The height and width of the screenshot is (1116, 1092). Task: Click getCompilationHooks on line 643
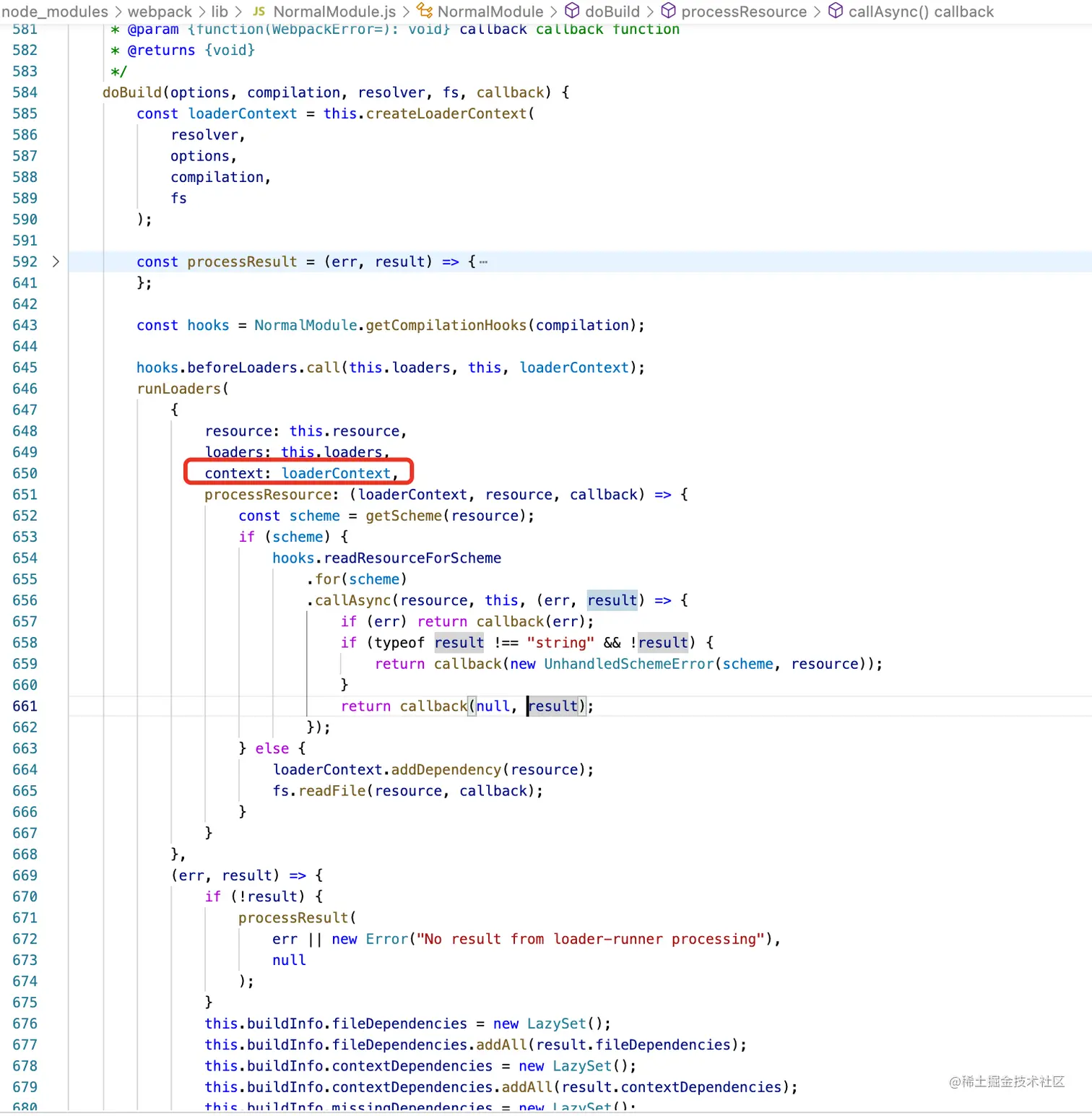coord(446,325)
